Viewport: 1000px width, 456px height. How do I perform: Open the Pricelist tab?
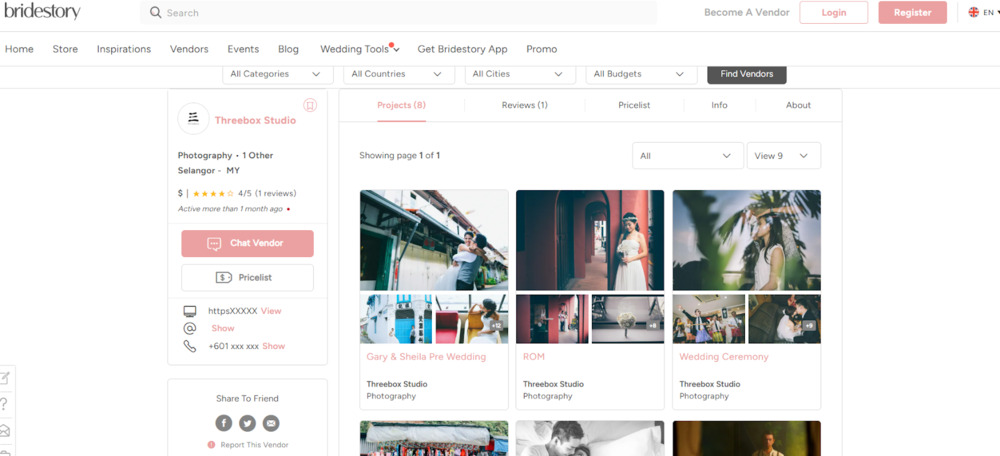click(x=634, y=105)
